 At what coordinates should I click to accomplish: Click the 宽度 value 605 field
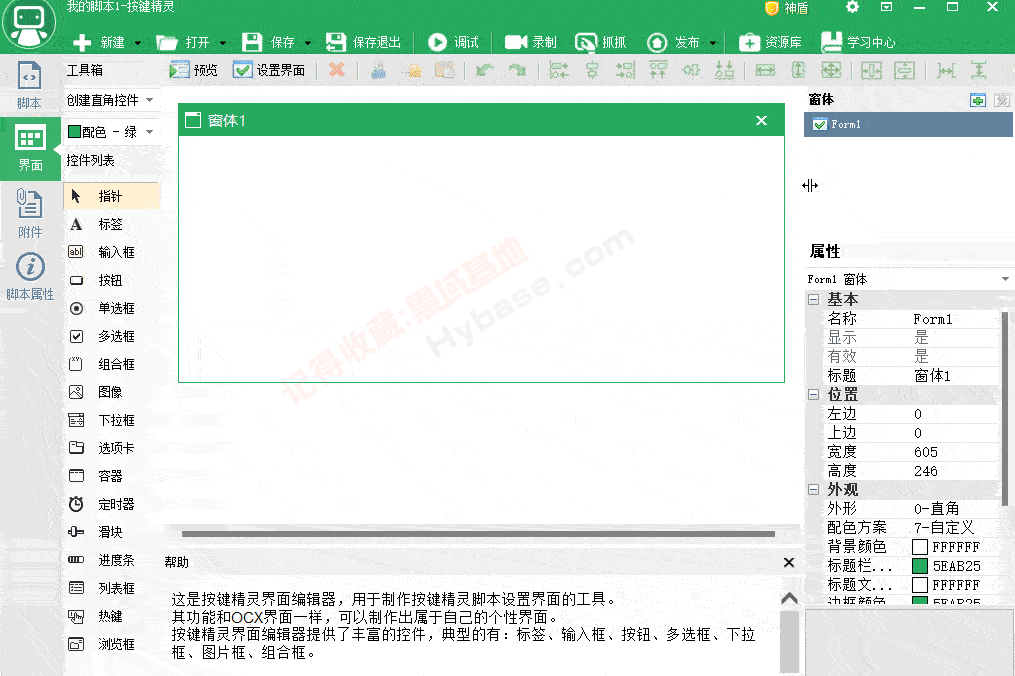click(954, 452)
